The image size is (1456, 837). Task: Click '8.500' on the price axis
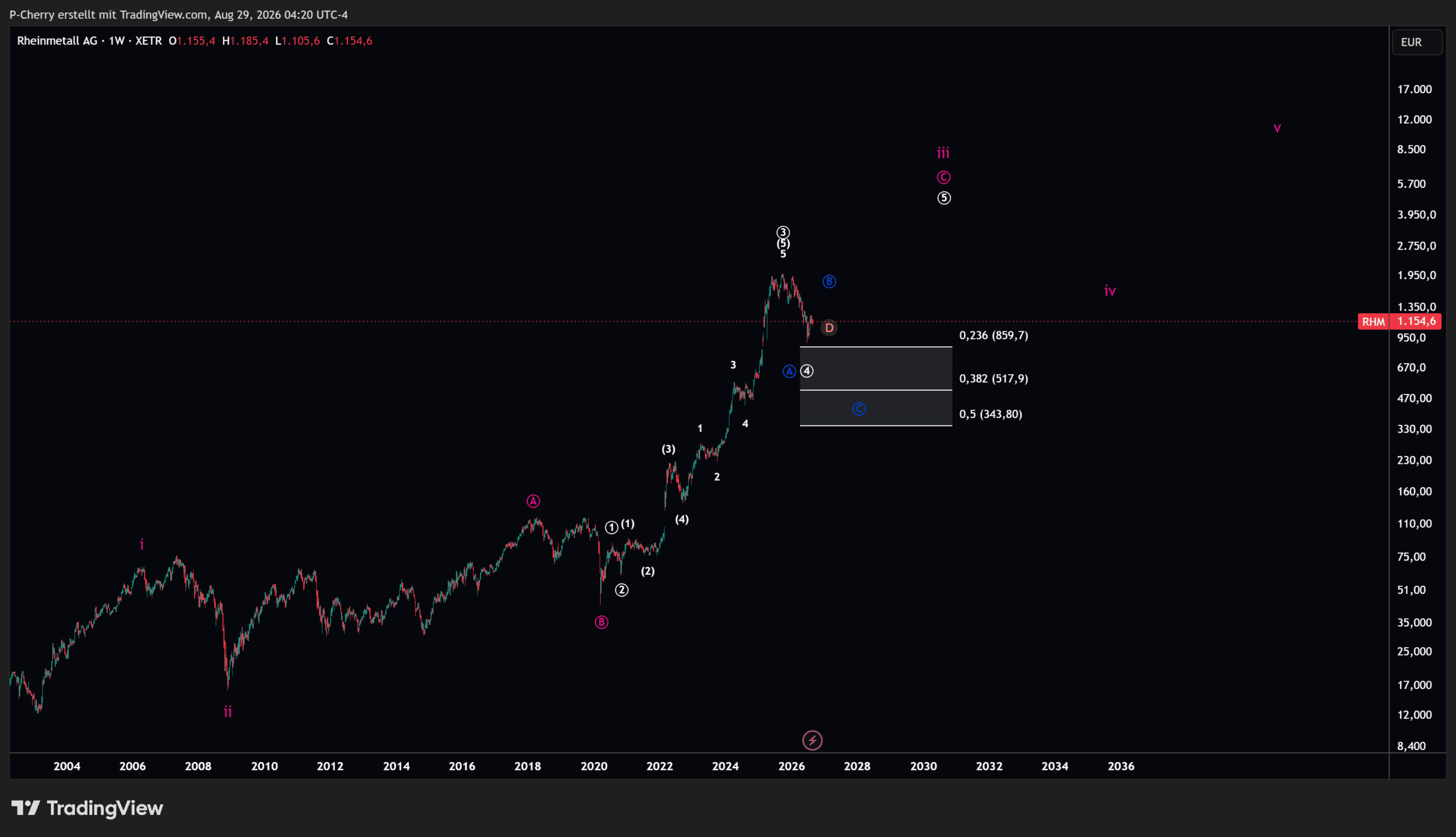coord(1411,150)
